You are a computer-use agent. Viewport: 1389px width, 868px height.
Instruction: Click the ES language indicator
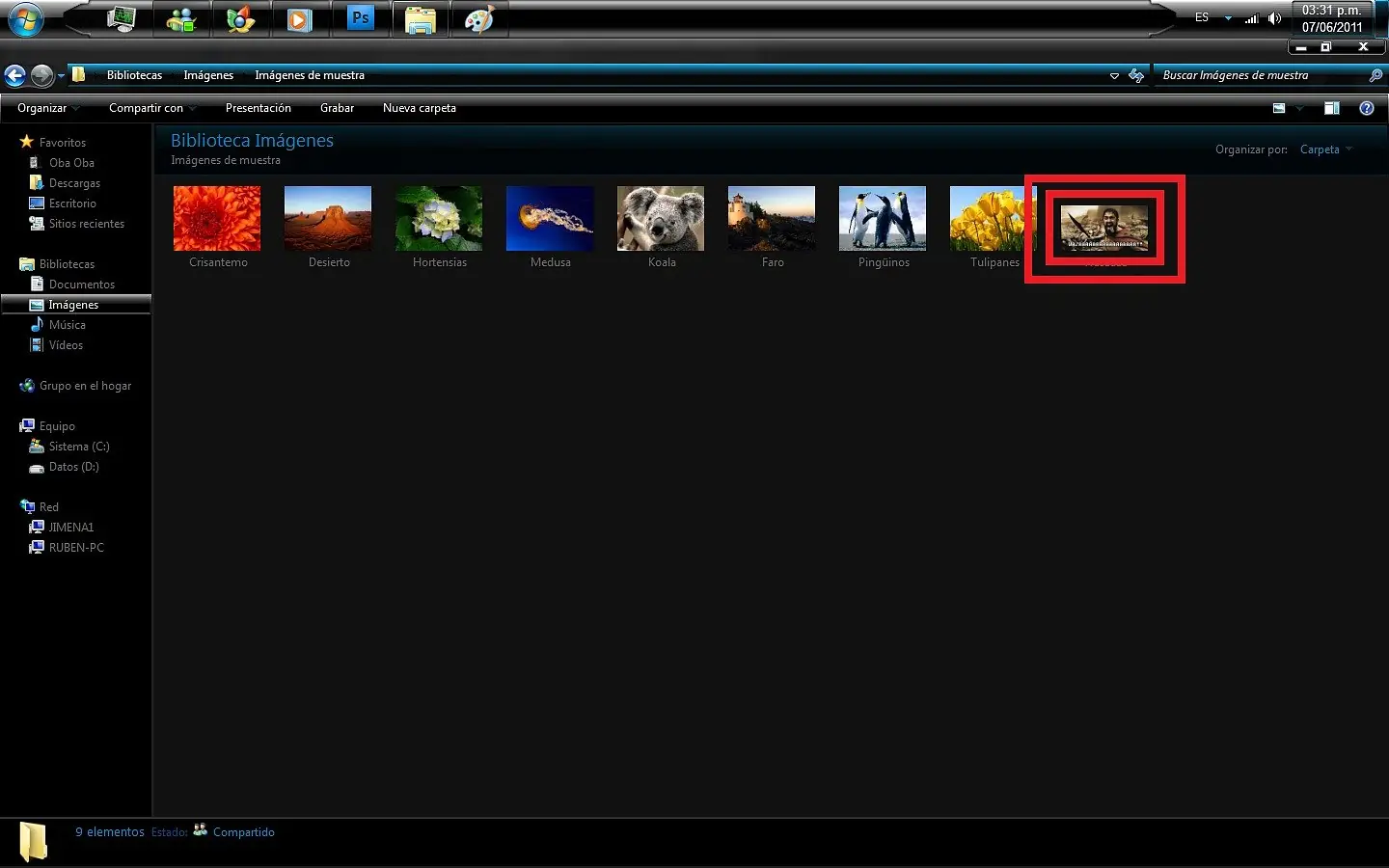pyautogui.click(x=1202, y=17)
